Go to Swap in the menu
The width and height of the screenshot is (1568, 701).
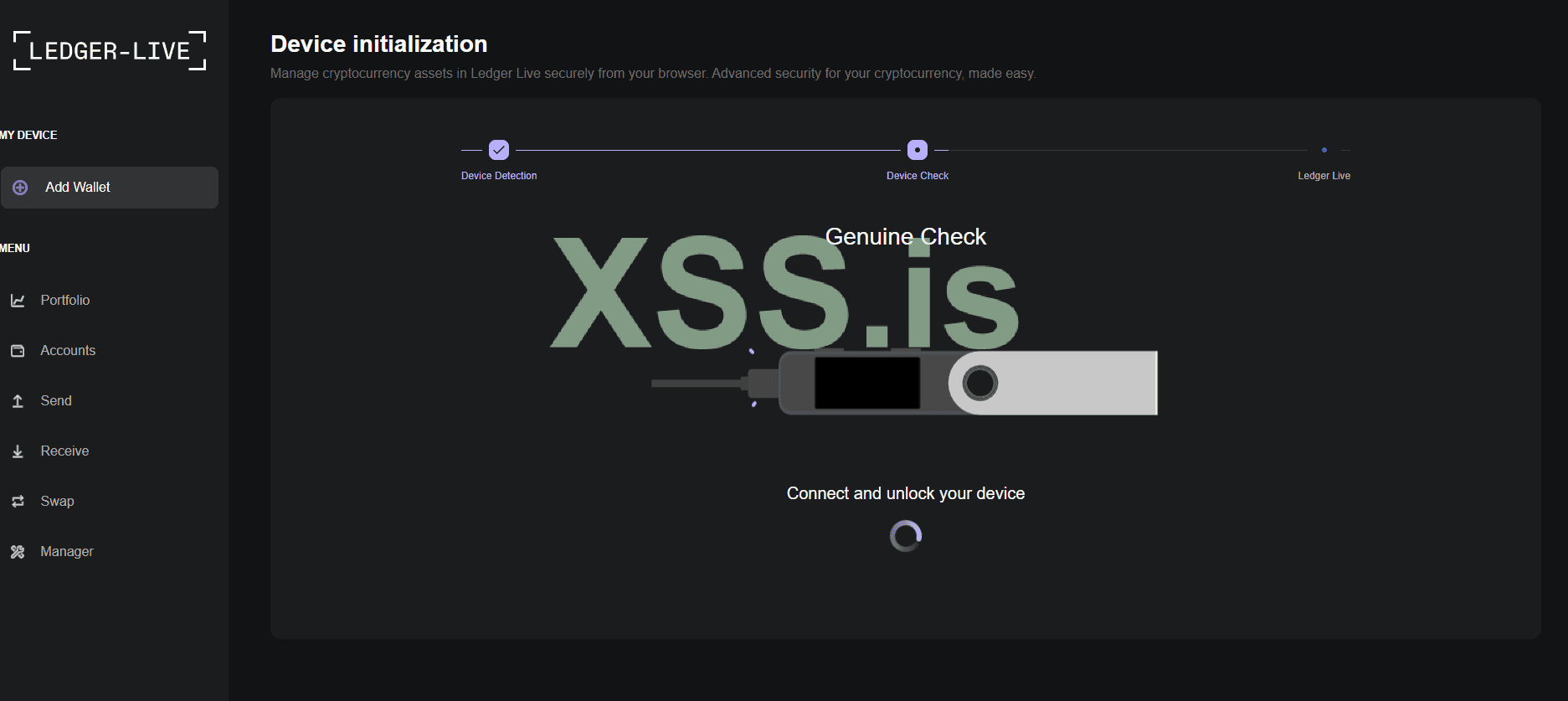pos(57,502)
